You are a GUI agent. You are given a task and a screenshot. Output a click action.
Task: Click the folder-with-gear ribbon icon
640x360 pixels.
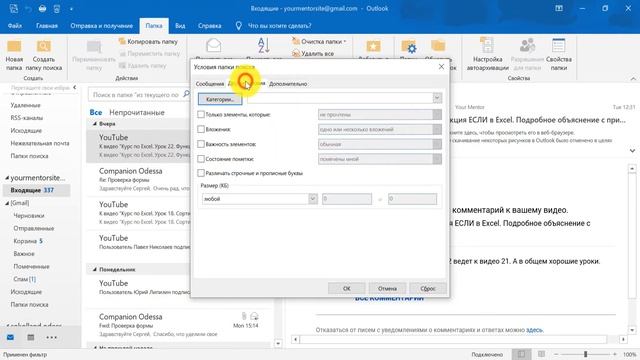coord(409,47)
